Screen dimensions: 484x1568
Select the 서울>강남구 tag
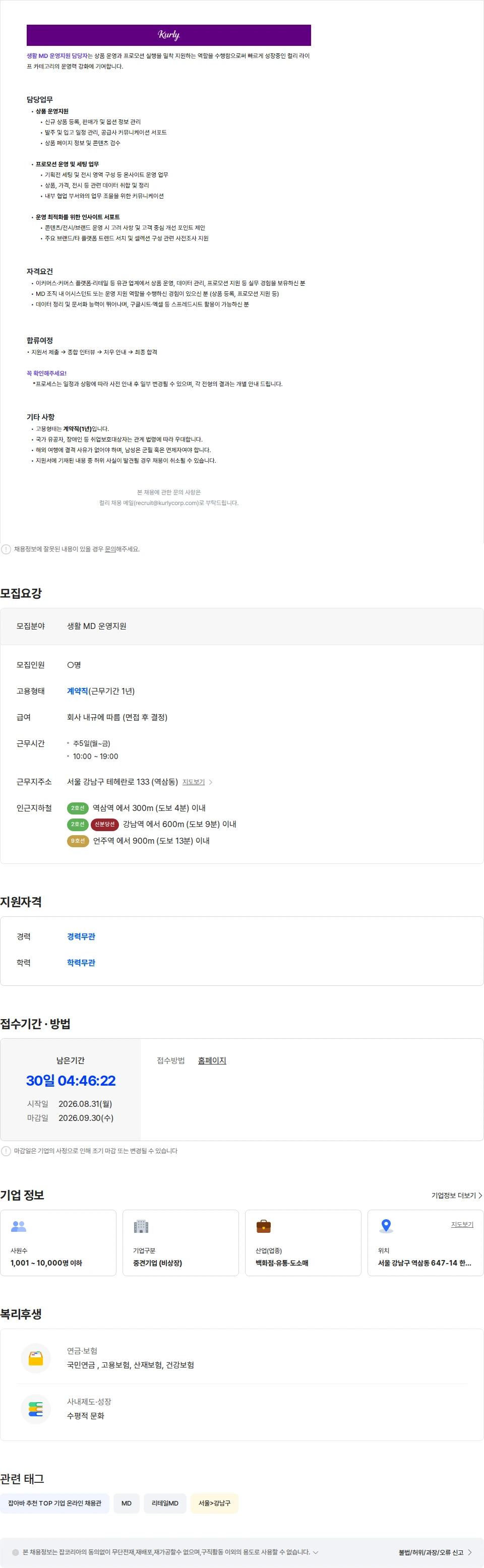point(214,1503)
